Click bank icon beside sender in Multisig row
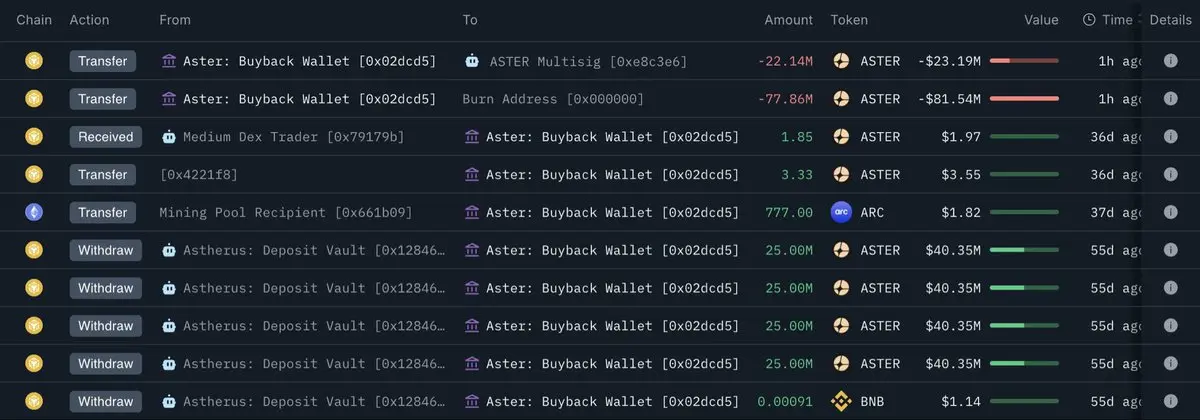 coord(169,61)
